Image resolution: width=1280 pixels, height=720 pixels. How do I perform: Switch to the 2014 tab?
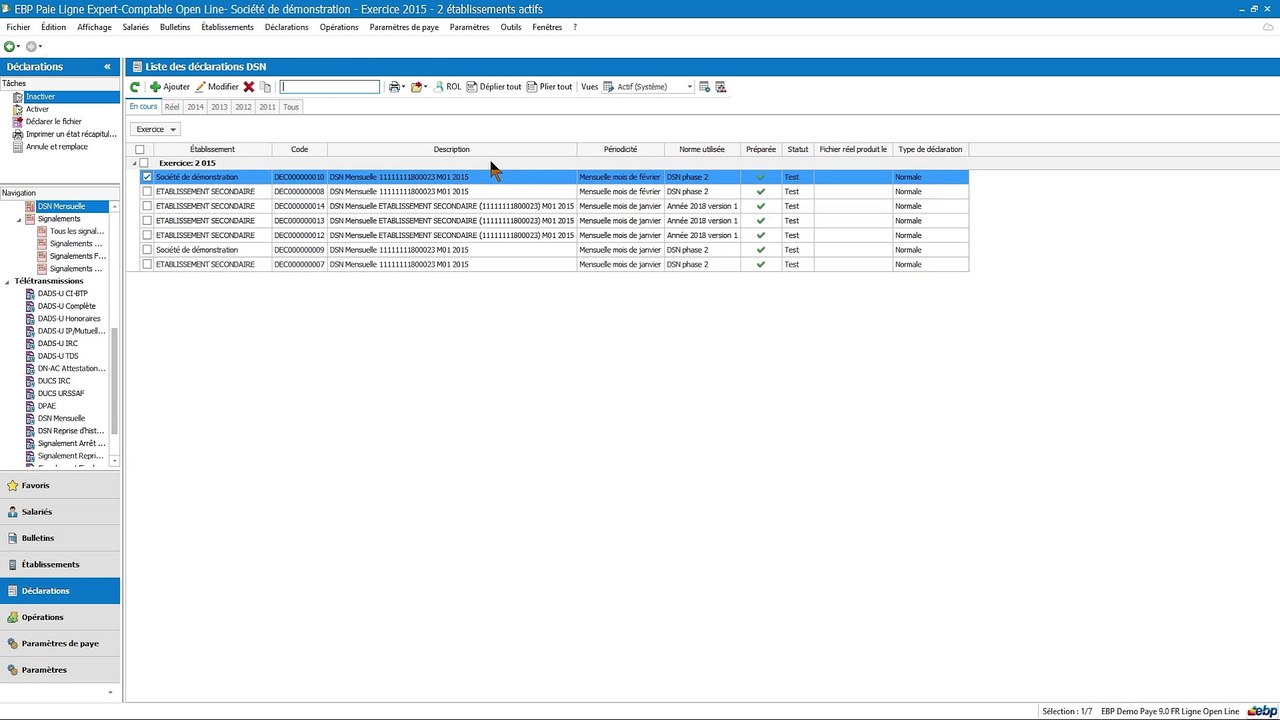tap(195, 107)
